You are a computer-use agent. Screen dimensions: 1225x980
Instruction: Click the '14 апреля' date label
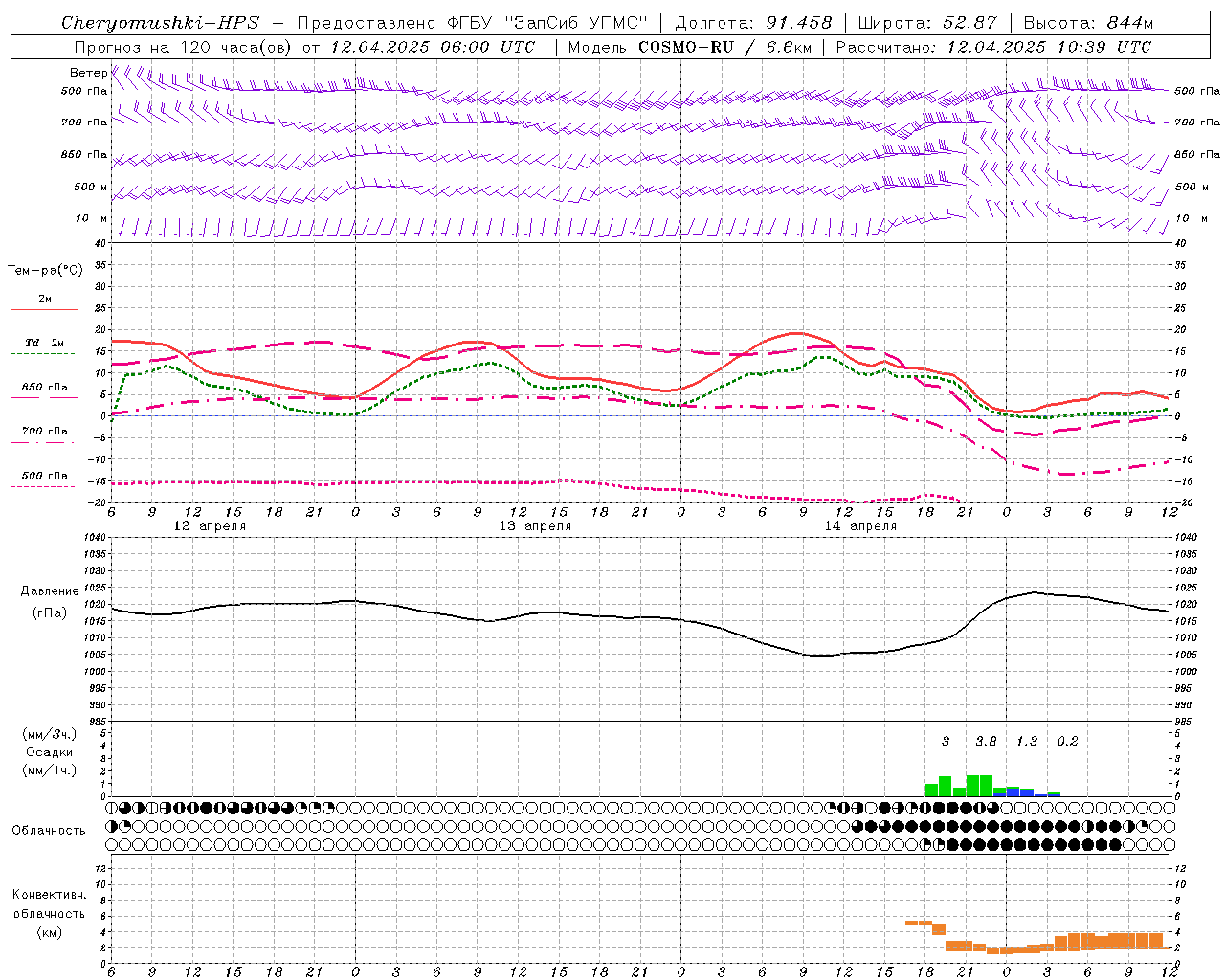(x=860, y=526)
